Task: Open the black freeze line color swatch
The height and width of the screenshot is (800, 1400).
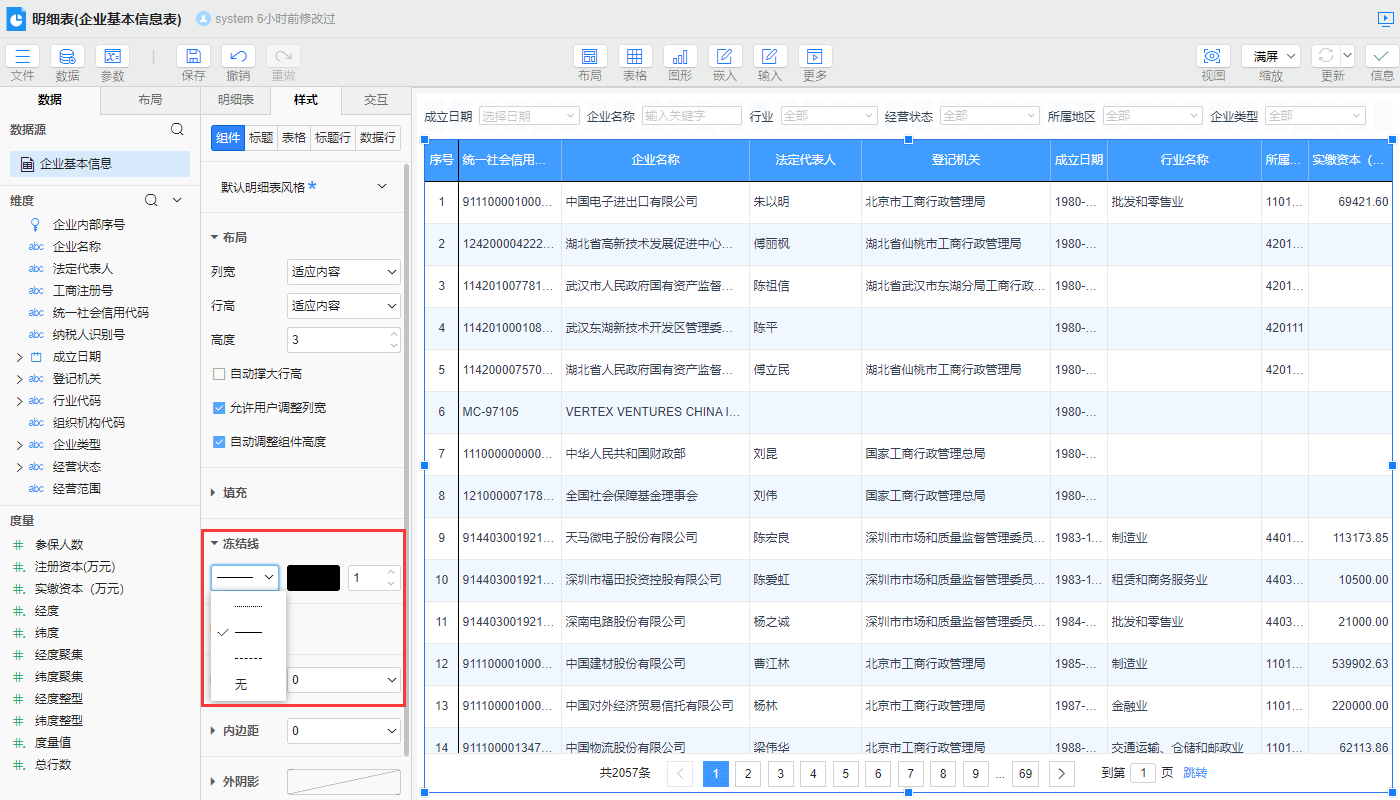Action: [x=313, y=577]
